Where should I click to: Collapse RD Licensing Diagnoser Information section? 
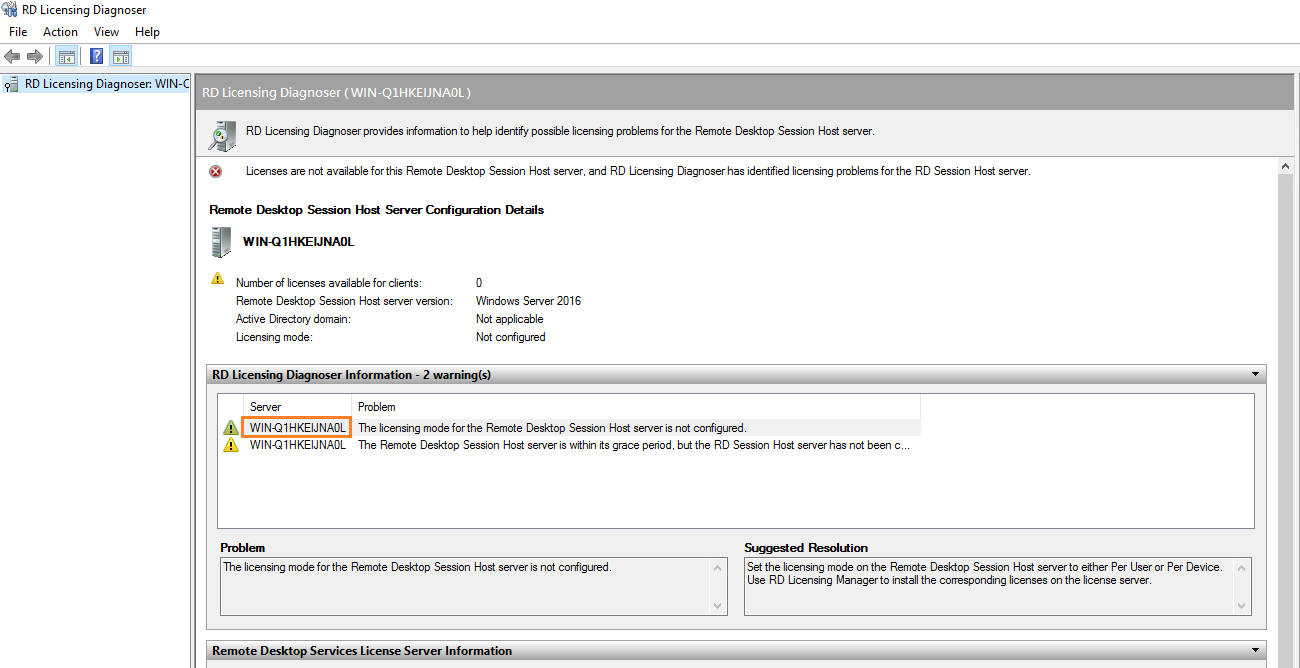[1255, 374]
